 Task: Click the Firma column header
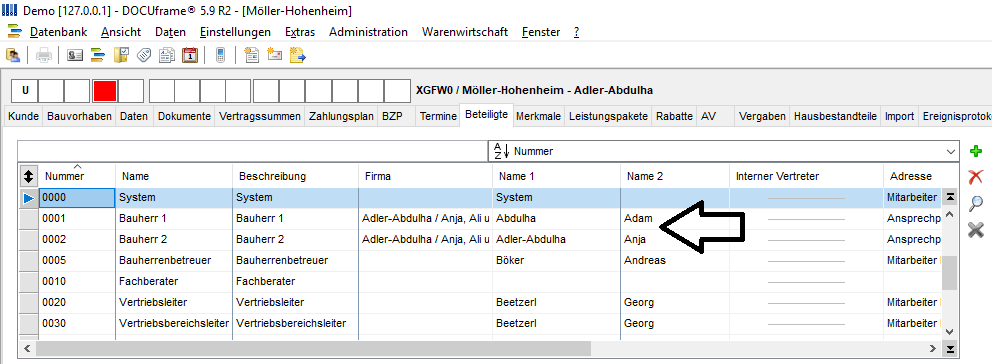(x=425, y=176)
